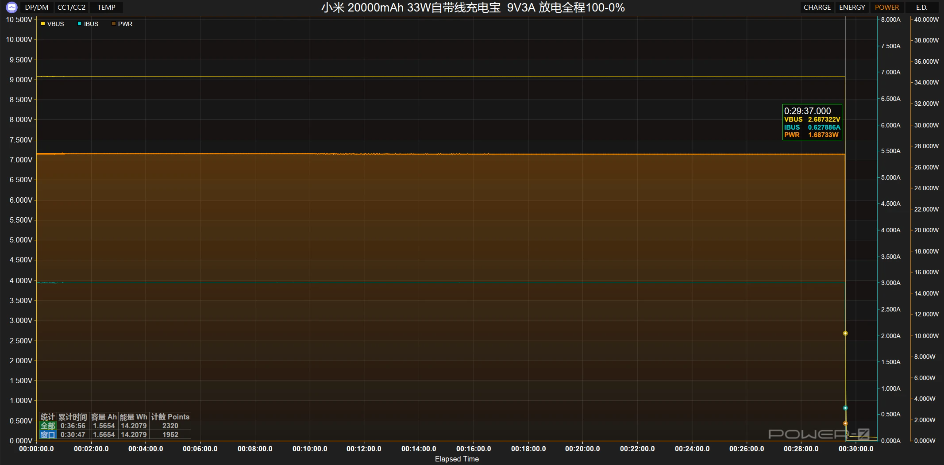Click the yellow VBUS legend color square
The image size is (944, 465).
(x=43, y=23)
